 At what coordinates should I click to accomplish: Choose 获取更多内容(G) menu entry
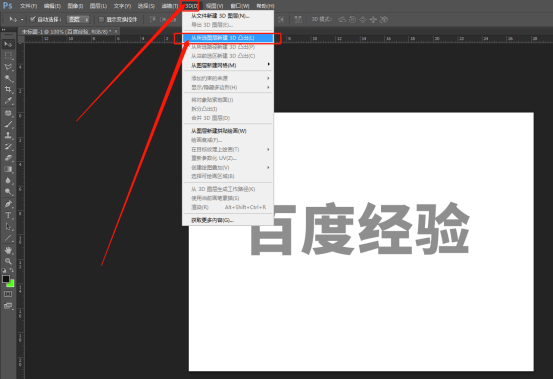(228, 220)
